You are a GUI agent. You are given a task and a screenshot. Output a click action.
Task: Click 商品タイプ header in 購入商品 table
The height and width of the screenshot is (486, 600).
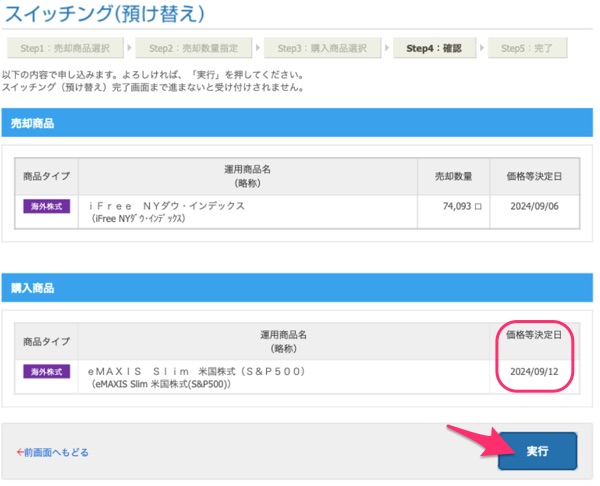point(47,341)
